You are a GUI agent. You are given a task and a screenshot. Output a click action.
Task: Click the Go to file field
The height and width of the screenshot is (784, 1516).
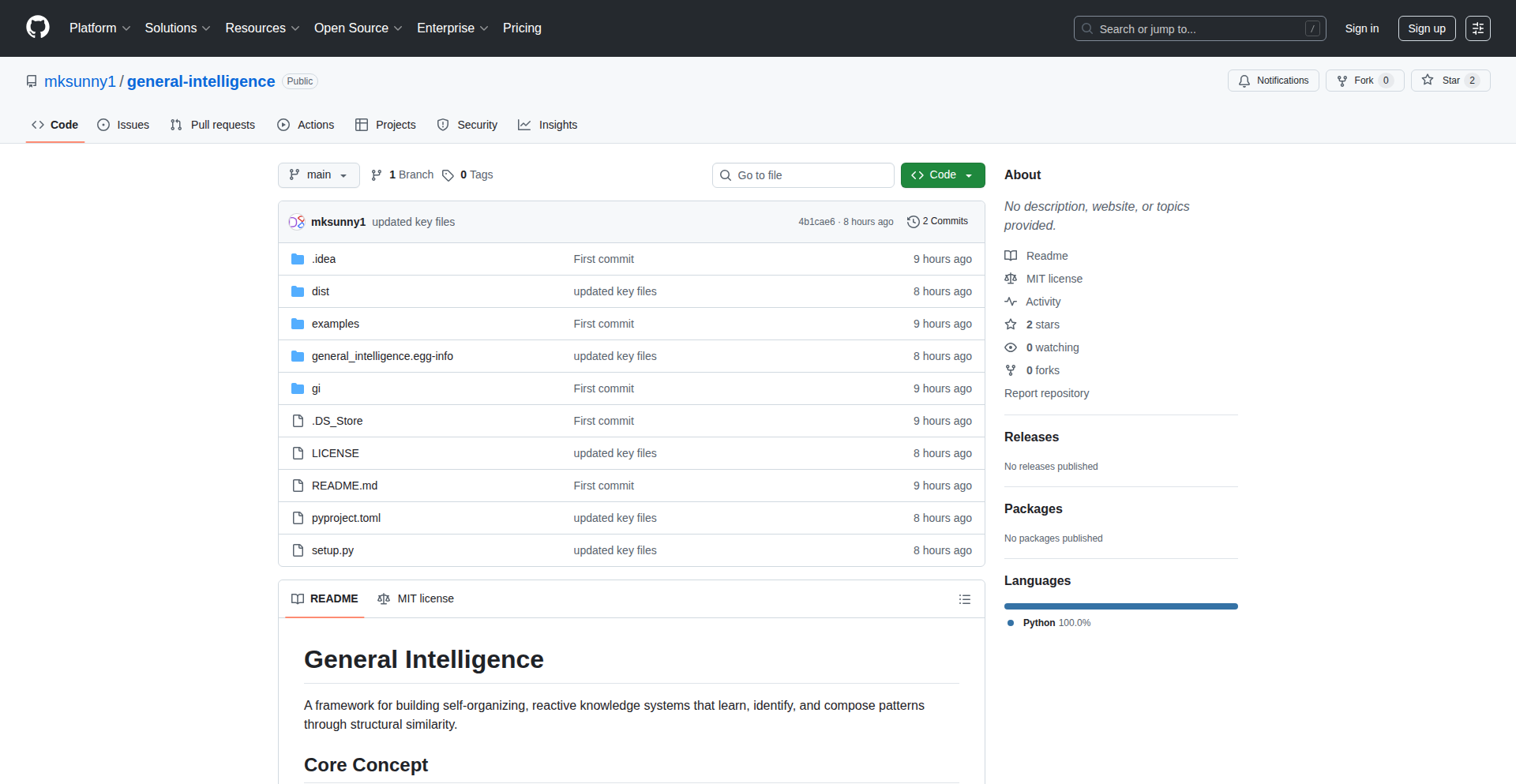802,175
